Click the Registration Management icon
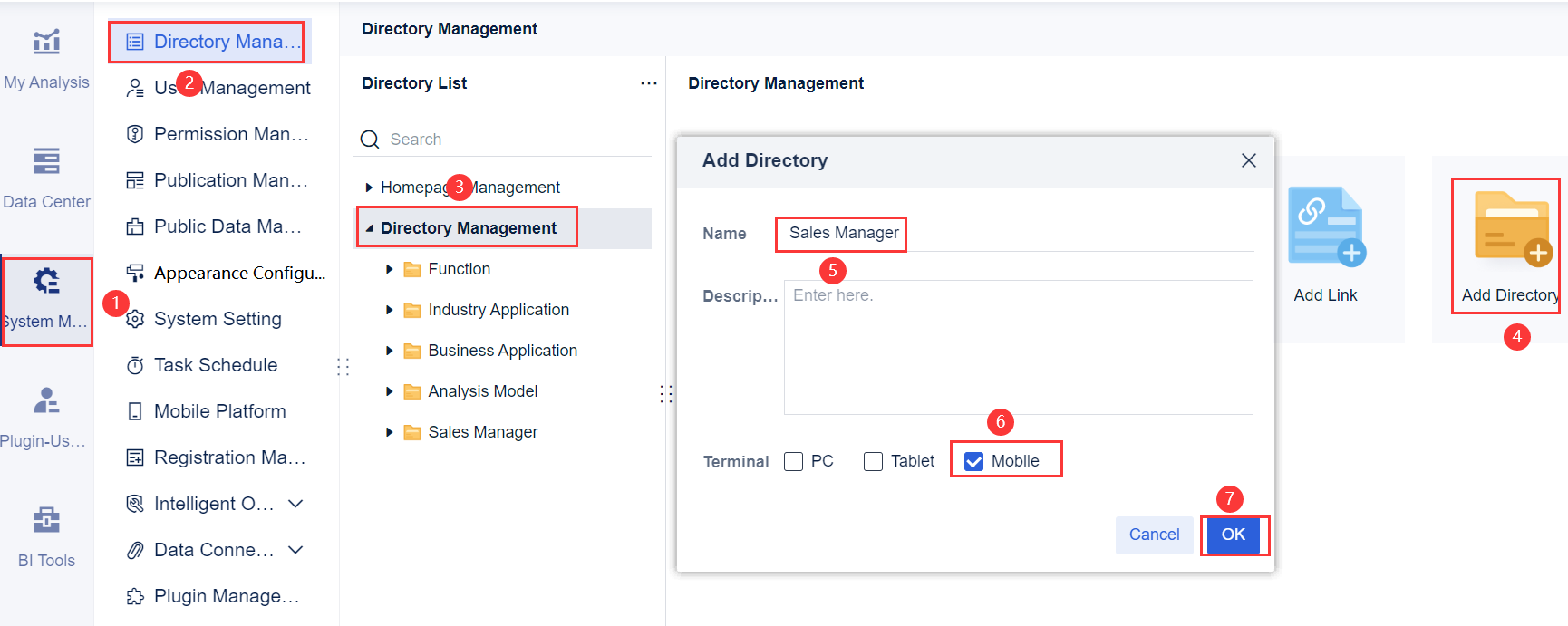The image size is (1568, 626). tap(135, 457)
